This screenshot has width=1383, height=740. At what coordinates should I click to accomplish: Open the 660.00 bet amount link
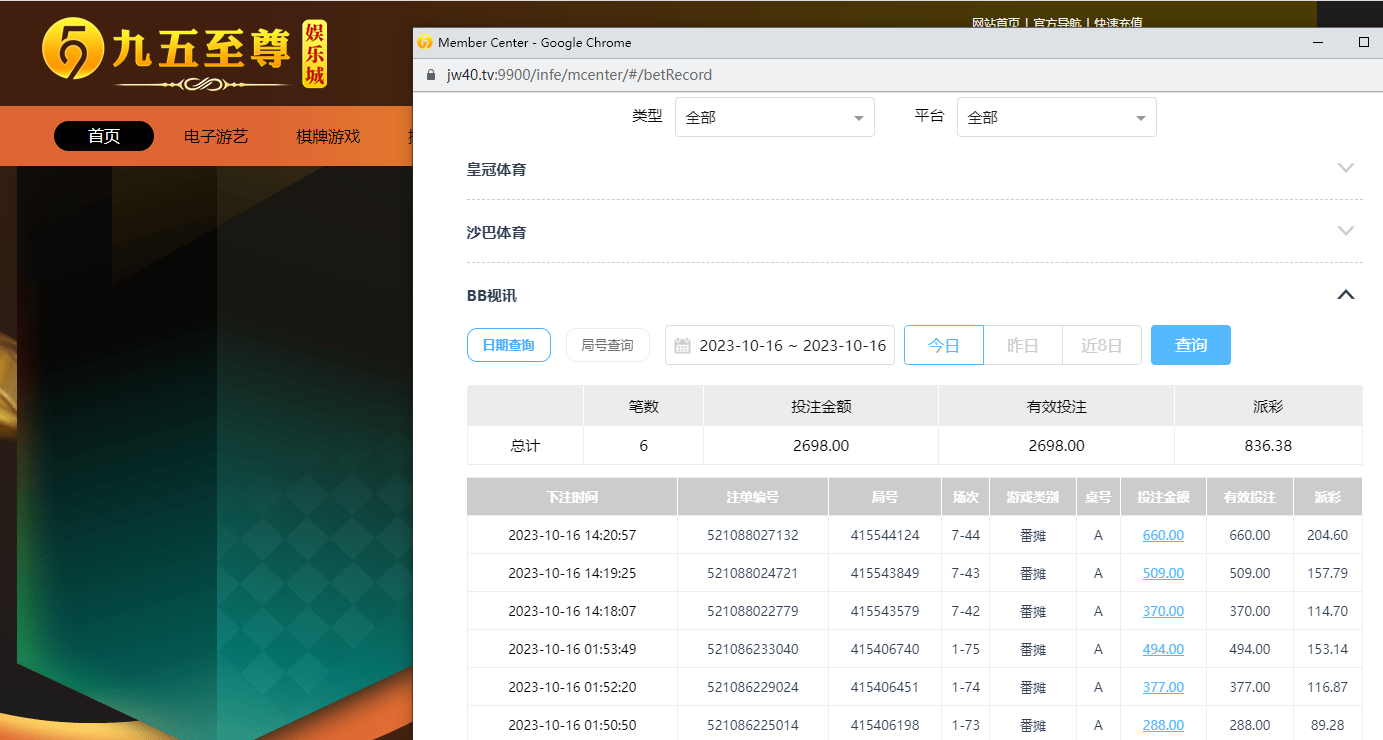(x=1163, y=535)
